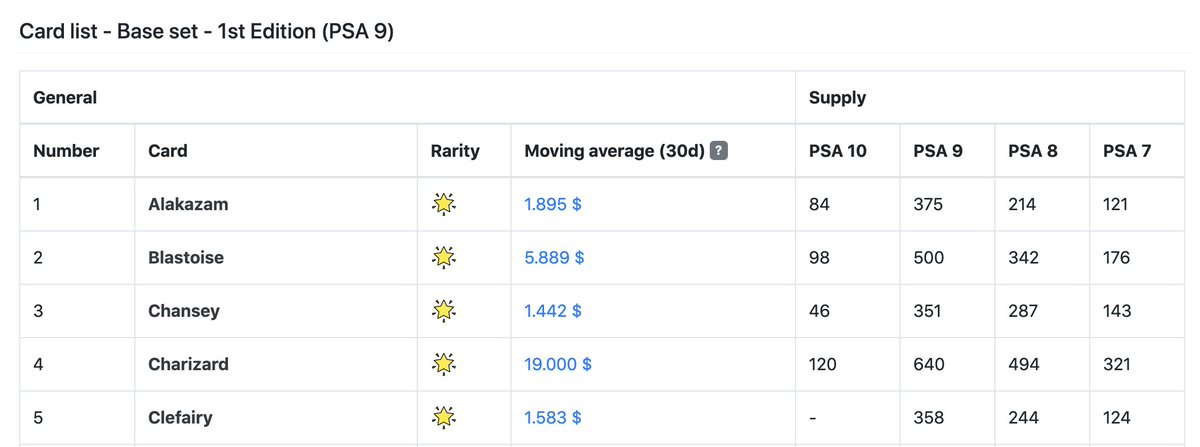Click the Number column header
The height and width of the screenshot is (447, 1200).
[66, 151]
